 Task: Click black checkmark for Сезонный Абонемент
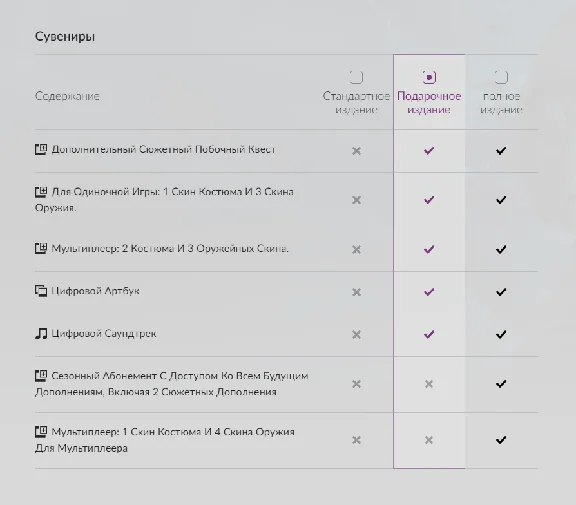(501, 384)
